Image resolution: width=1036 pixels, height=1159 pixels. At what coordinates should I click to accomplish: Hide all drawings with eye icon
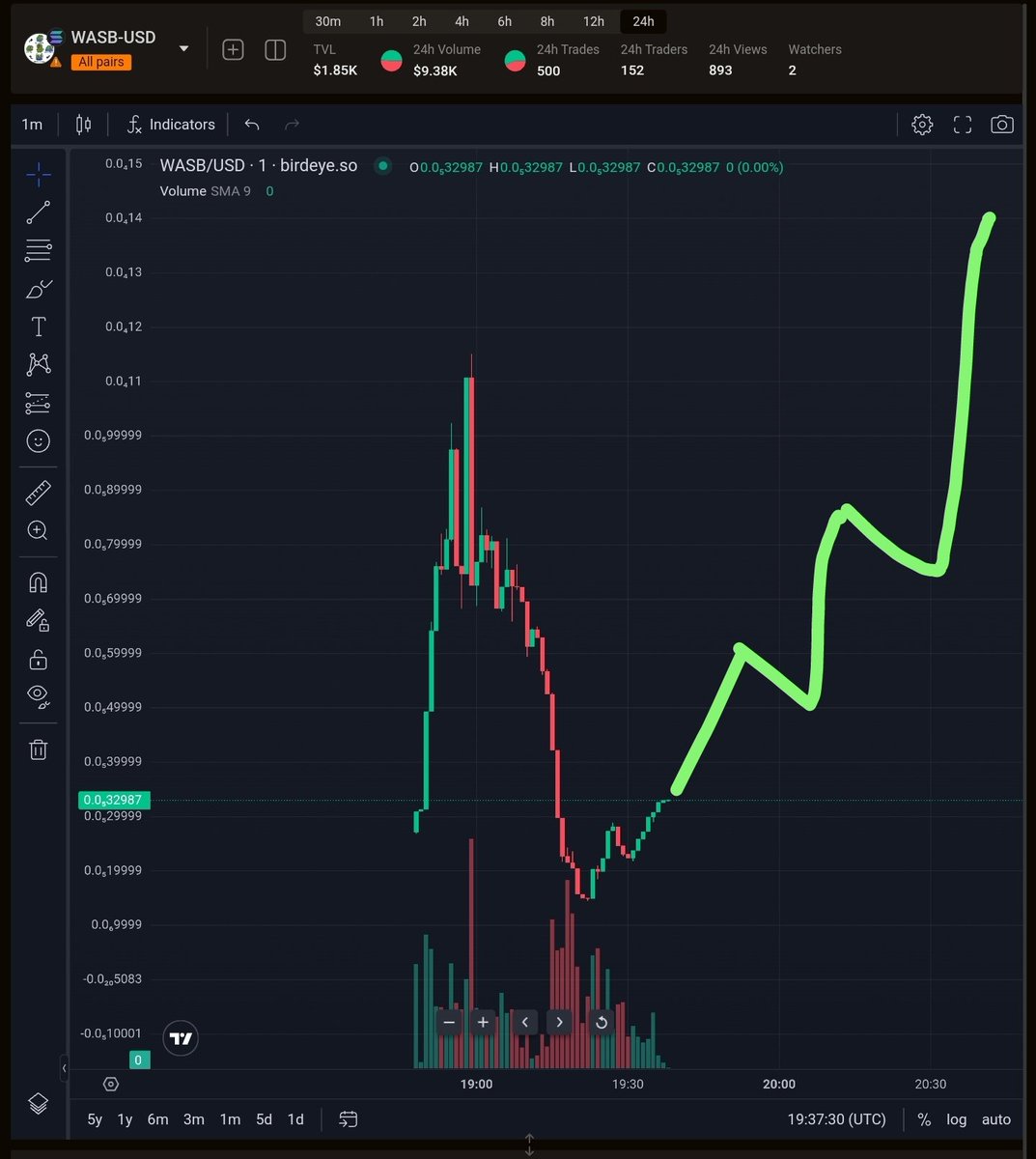tap(39, 695)
